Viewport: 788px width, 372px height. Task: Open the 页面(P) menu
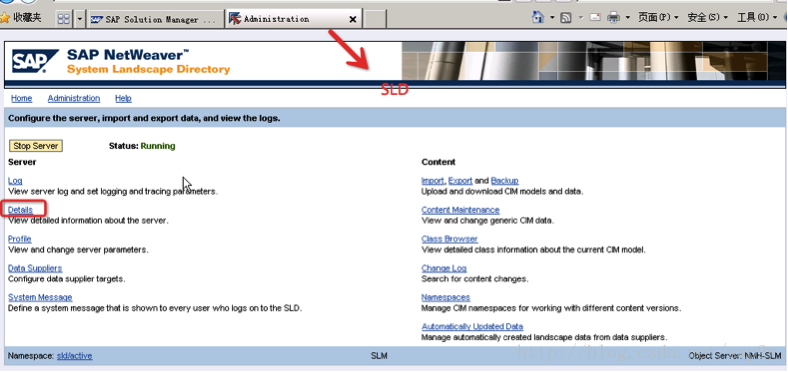[x=658, y=18]
